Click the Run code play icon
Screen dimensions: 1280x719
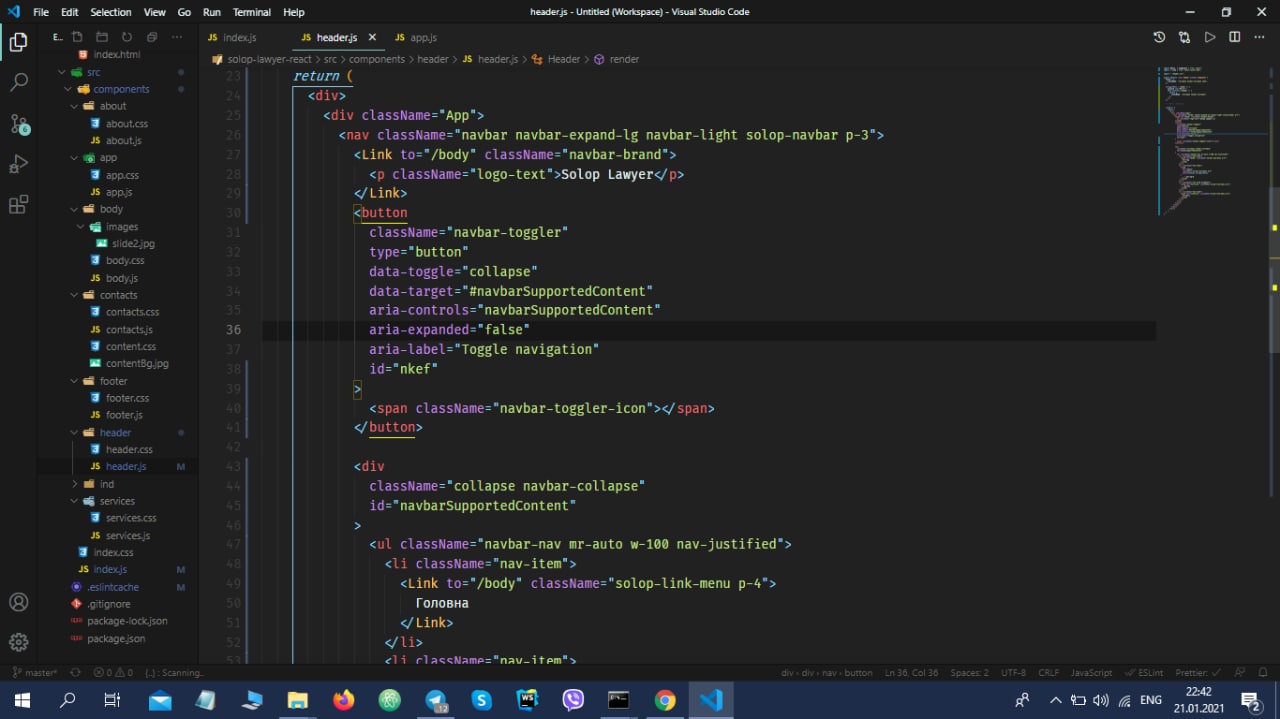(x=1210, y=37)
